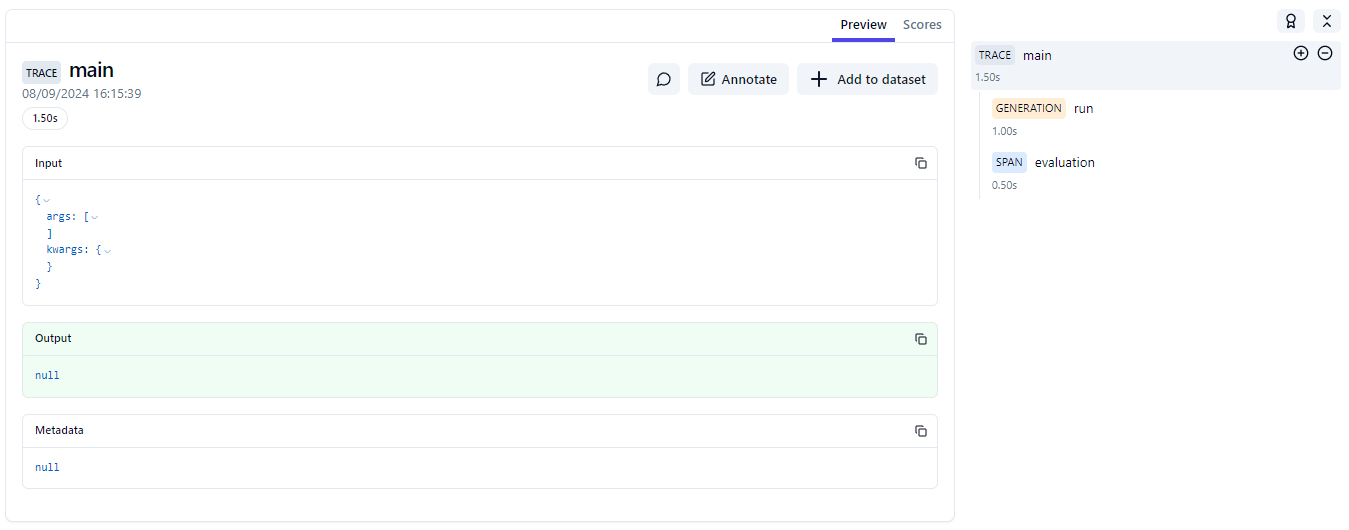Collapse the root JSON brace in Input
This screenshot has height=530, width=1349.
coord(46,200)
